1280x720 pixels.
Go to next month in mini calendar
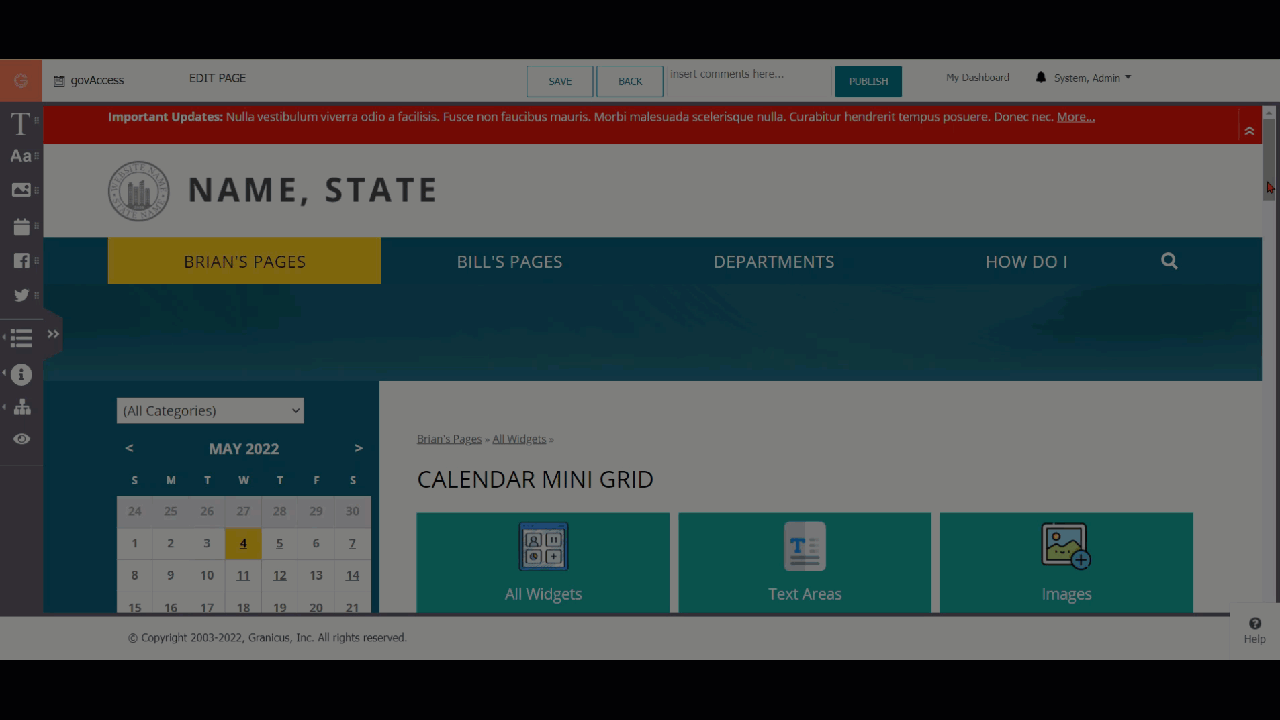coord(358,448)
